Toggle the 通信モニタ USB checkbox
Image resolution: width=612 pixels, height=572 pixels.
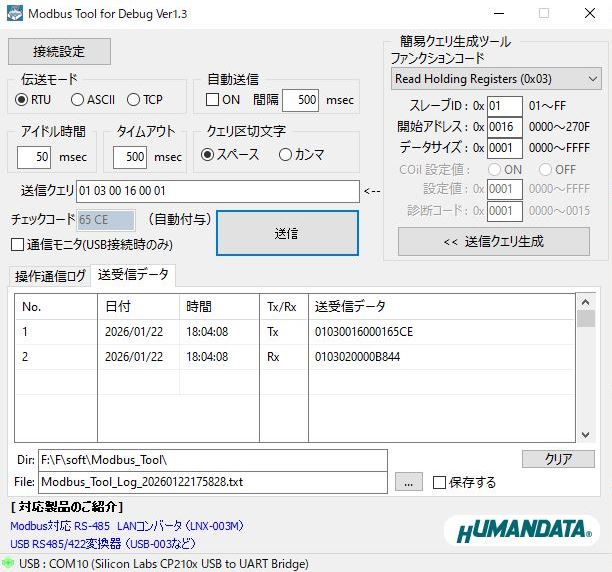pos(17,244)
